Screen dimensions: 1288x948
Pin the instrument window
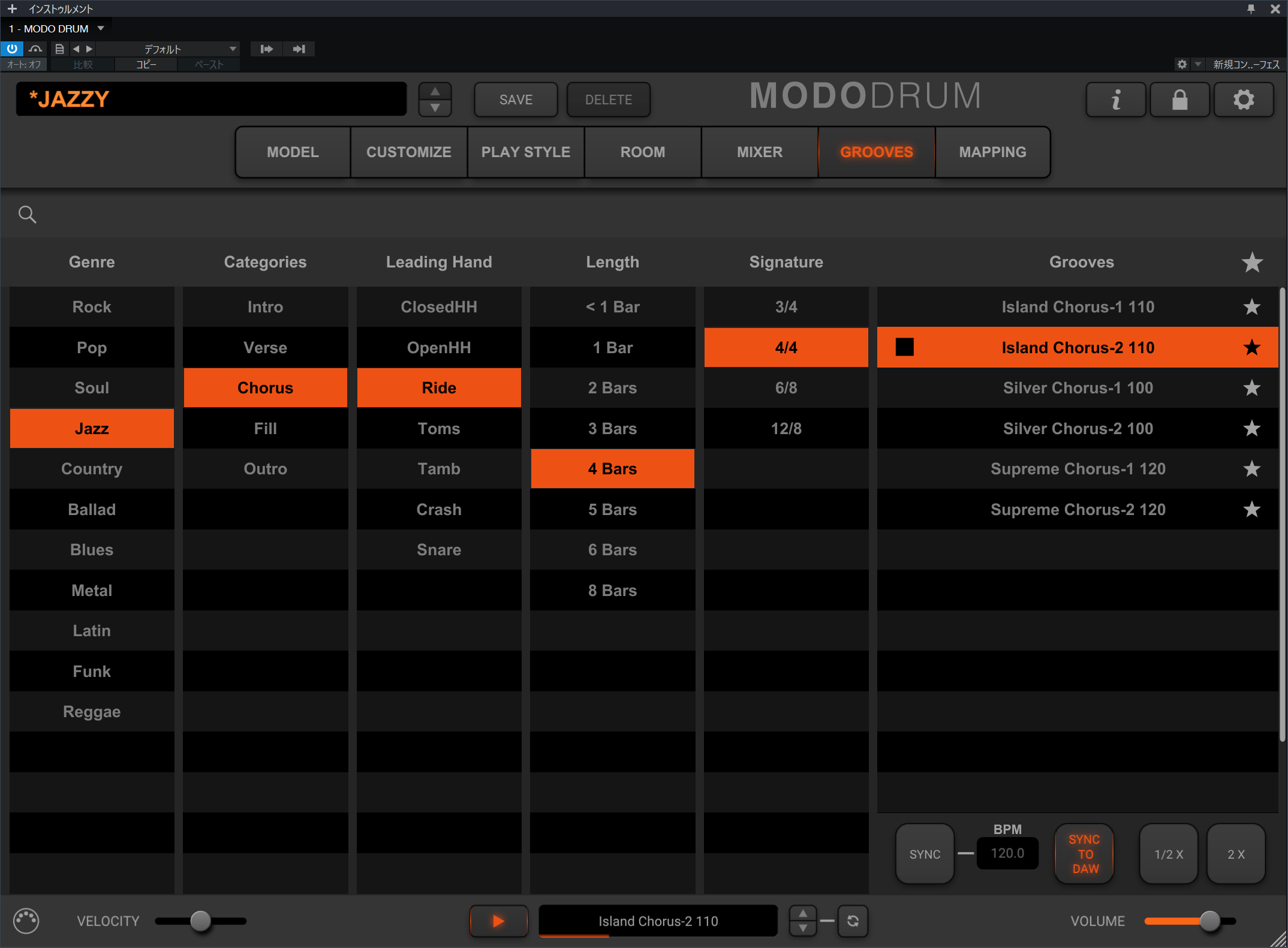point(1251,9)
